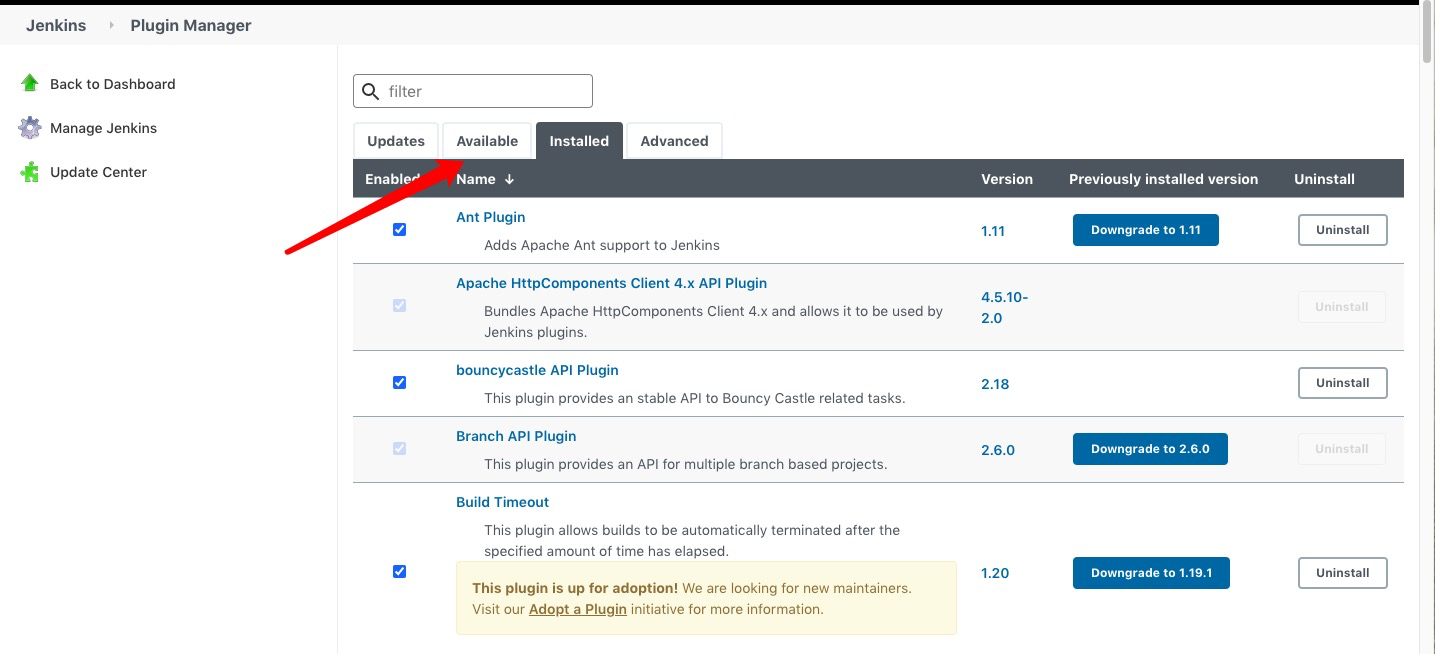The width and height of the screenshot is (1435, 654).
Task: Click the Enabled column header
Action: [x=392, y=179]
